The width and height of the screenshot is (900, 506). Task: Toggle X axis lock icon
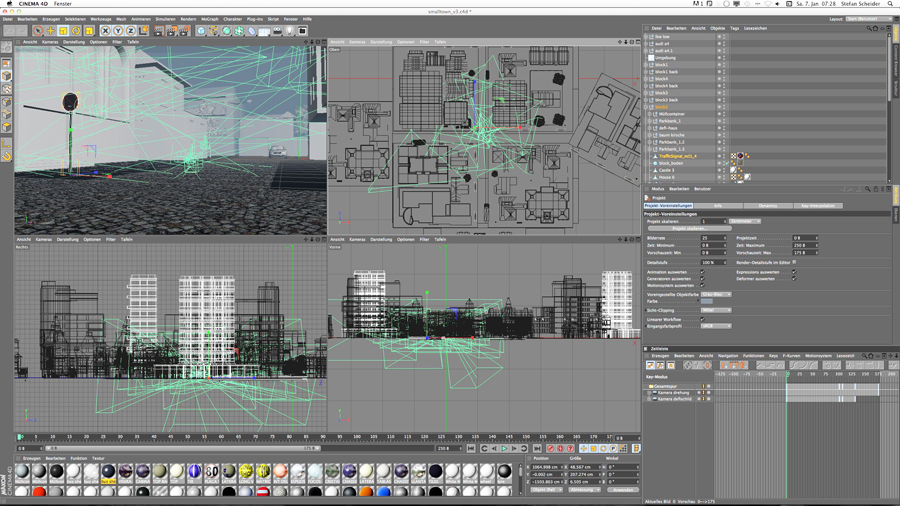tap(105, 31)
